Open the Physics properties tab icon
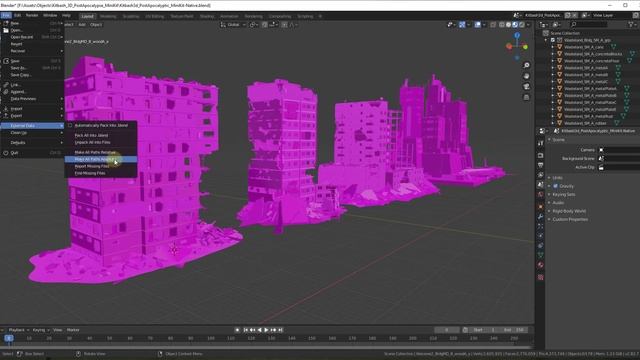Viewport: 640px width, 360px height. coord(540,236)
